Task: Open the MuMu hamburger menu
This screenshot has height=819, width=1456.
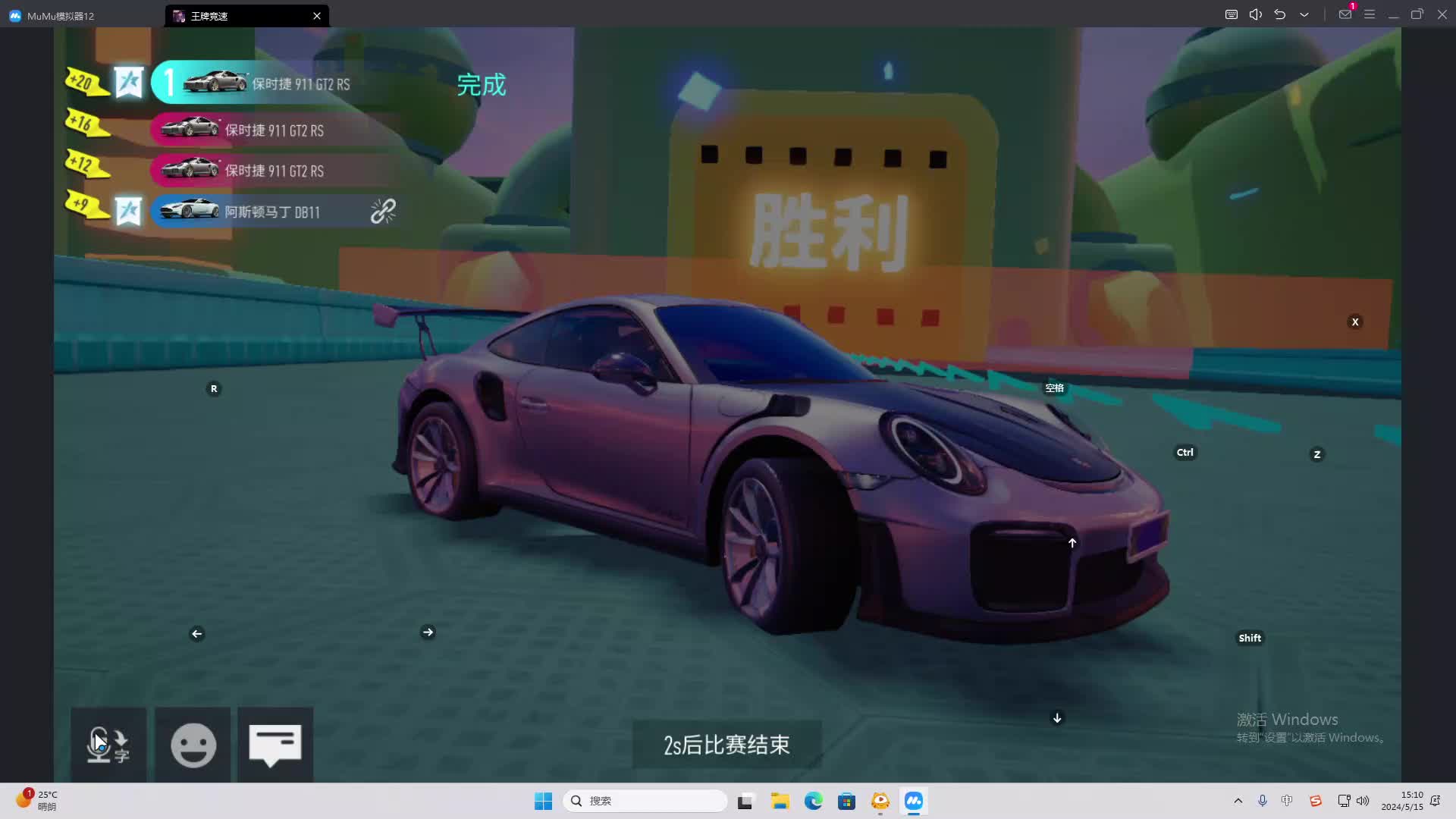Action: [x=1370, y=14]
